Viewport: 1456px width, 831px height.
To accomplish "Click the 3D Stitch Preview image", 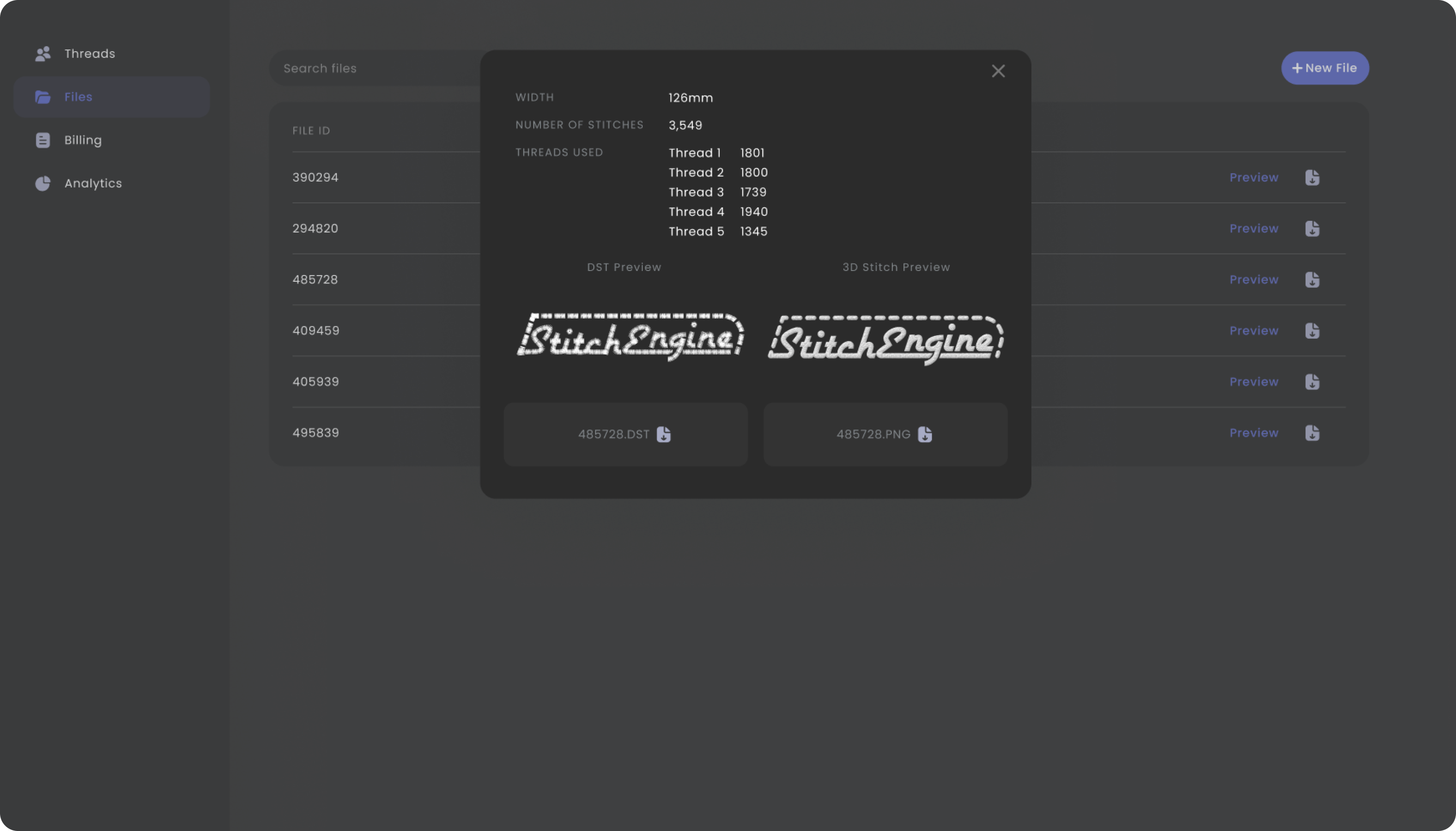I will click(x=885, y=340).
